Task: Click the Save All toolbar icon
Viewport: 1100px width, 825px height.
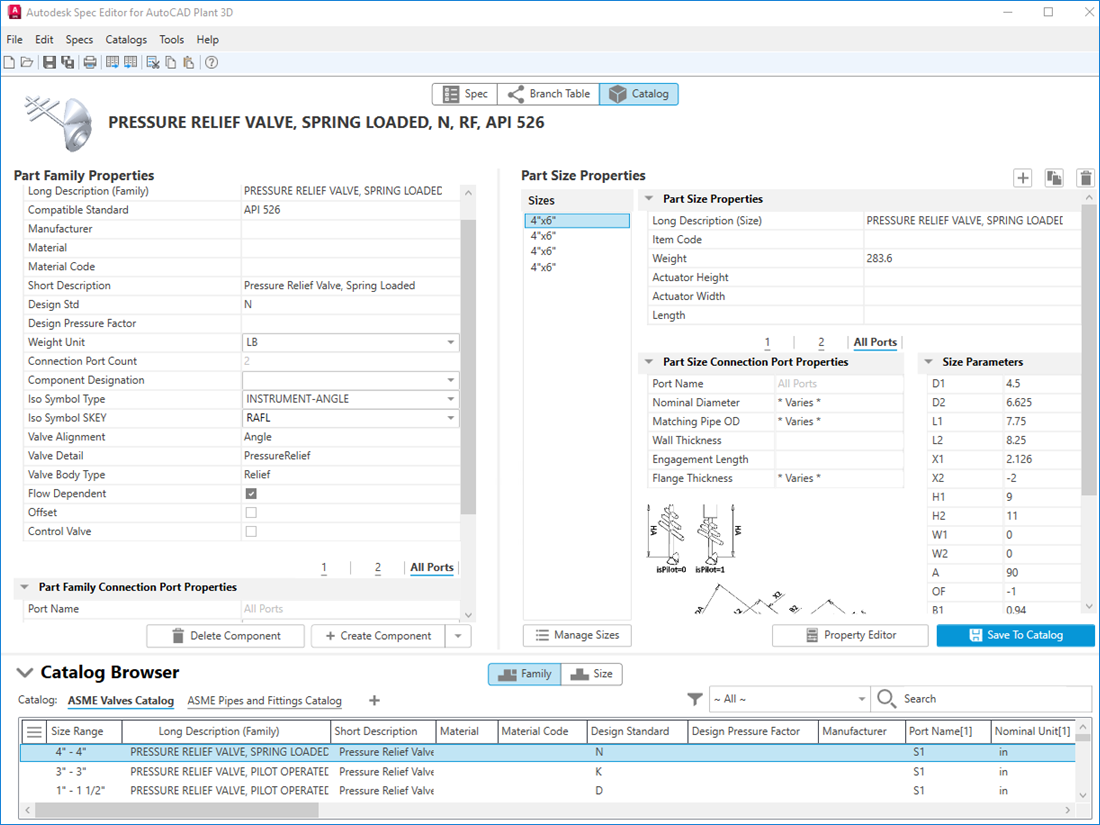Action: click(x=67, y=62)
